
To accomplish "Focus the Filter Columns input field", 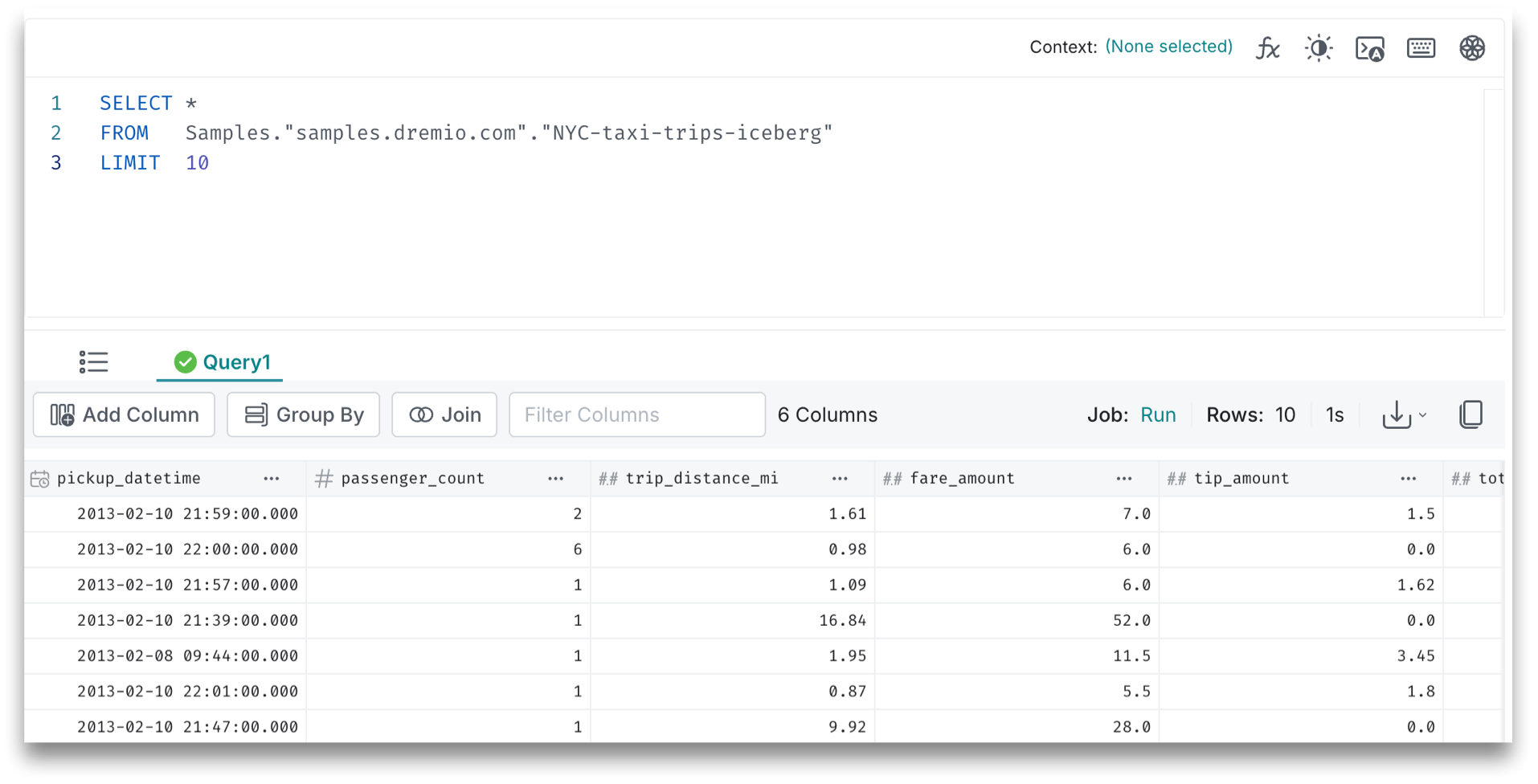I will click(636, 414).
